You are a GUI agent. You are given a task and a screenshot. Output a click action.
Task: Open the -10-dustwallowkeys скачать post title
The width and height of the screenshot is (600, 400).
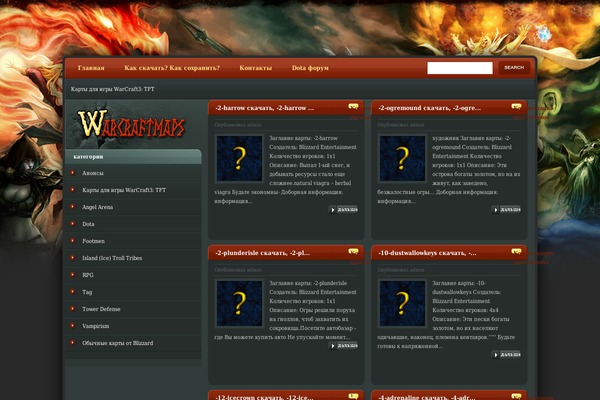pyautogui.click(x=427, y=253)
